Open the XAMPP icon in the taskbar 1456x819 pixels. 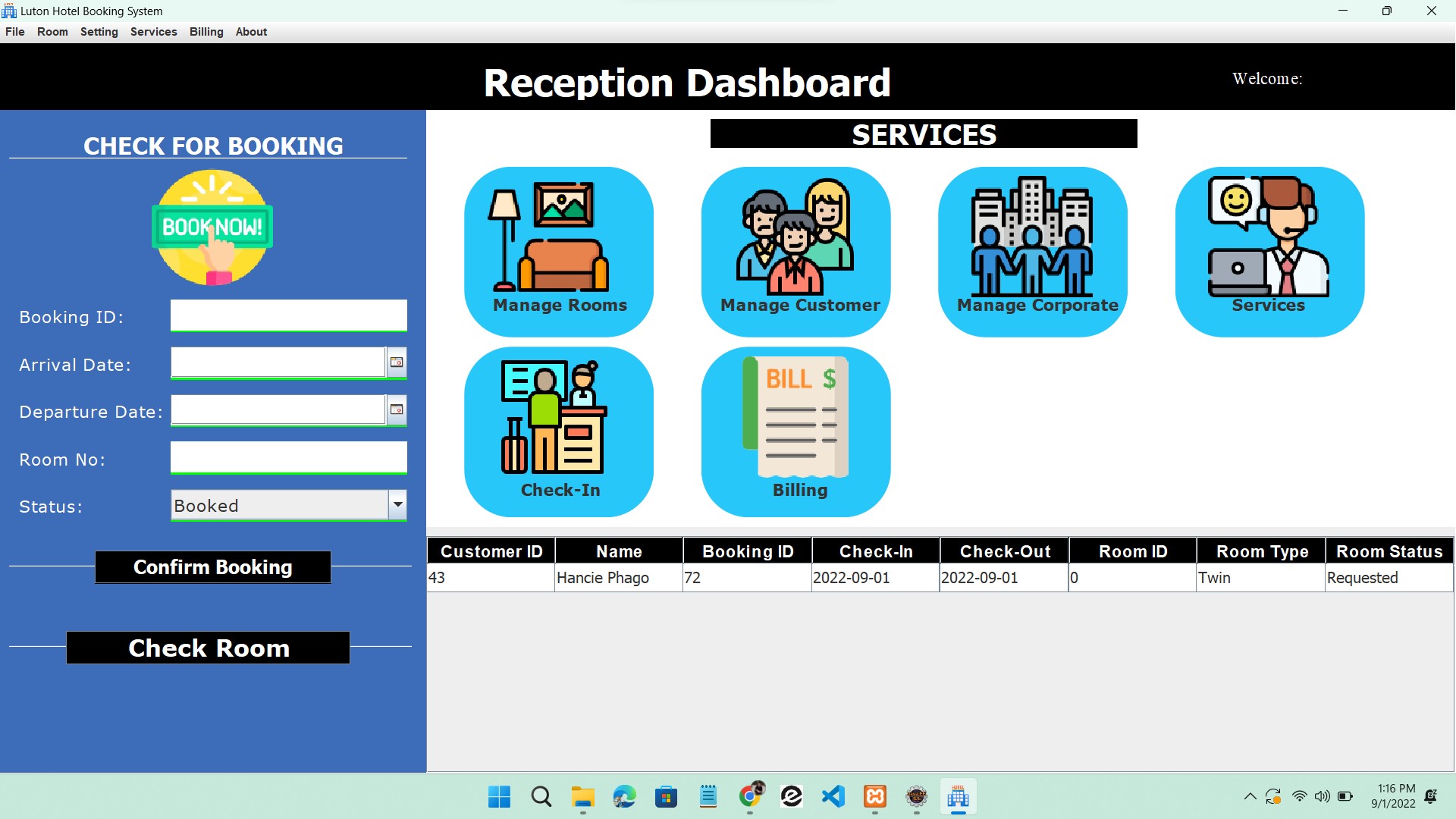tap(875, 796)
